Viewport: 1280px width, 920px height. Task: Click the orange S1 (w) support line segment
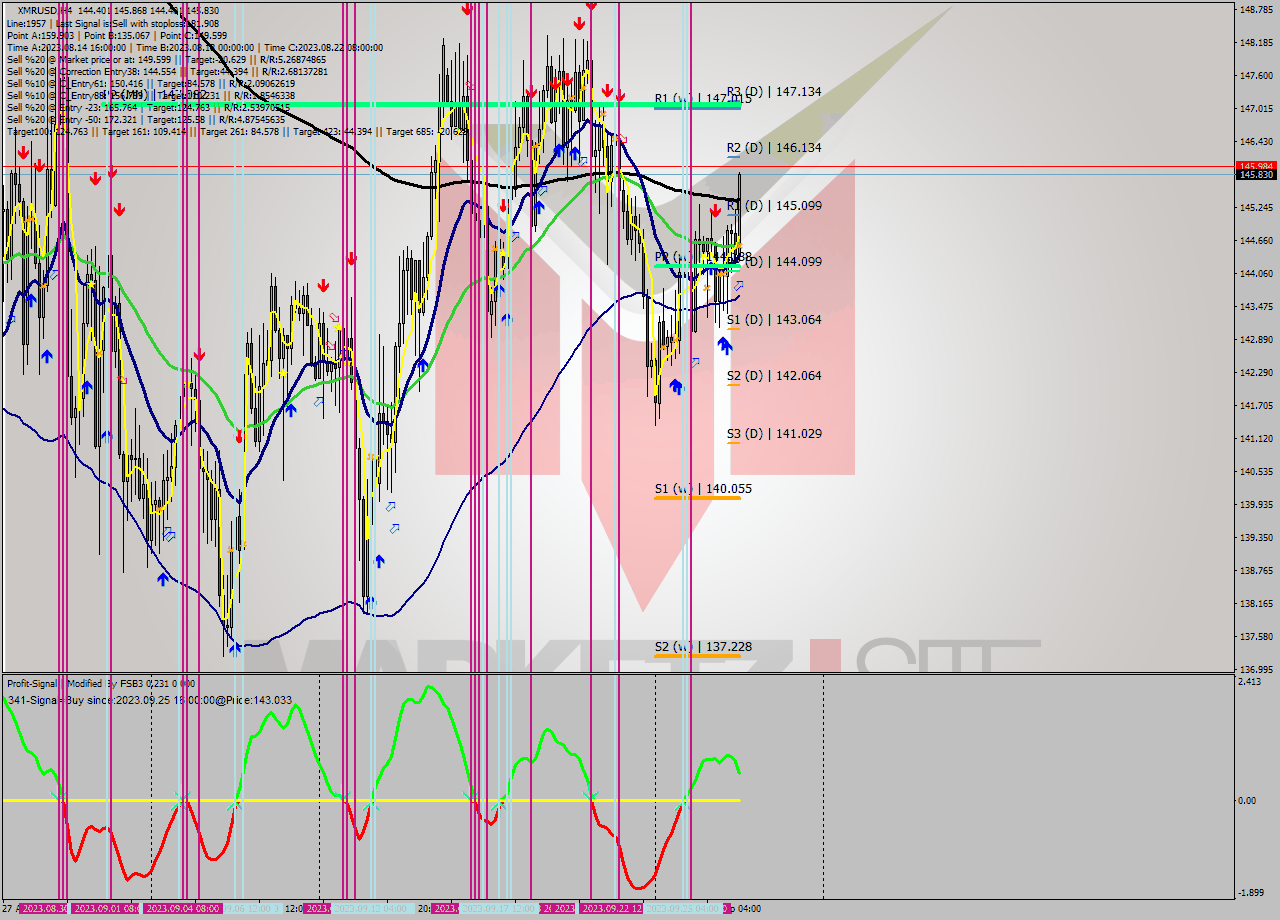point(697,497)
